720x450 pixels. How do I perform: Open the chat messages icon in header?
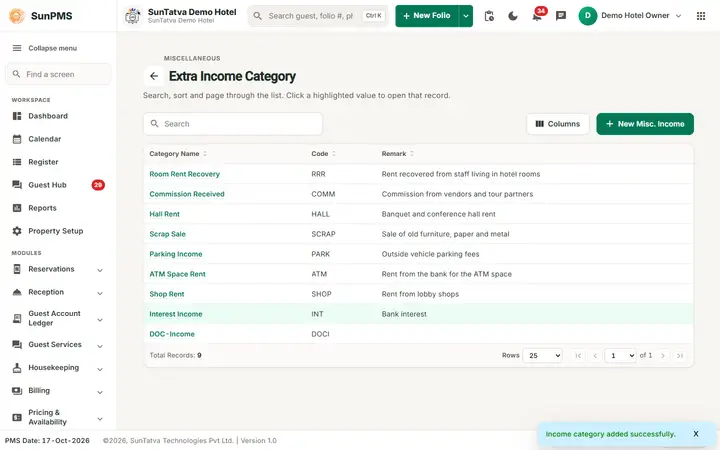[561, 16]
